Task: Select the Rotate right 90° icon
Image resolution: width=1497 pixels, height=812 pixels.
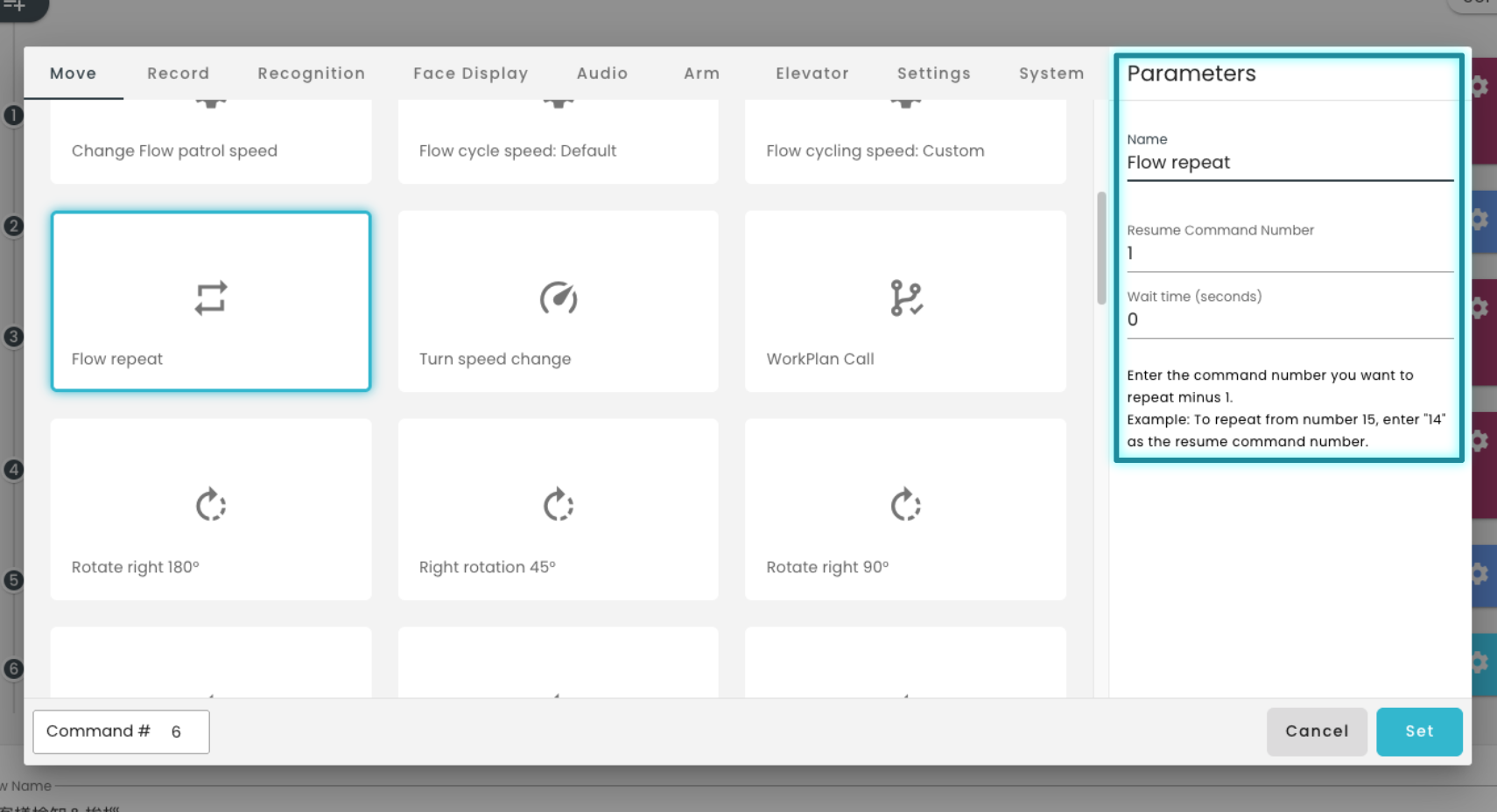Action: [905, 506]
